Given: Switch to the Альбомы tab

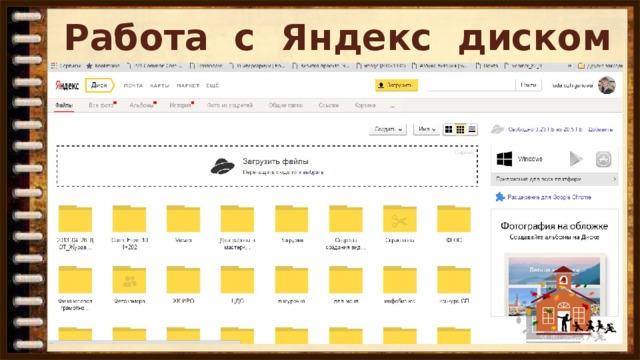Looking at the screenshot, I should (142, 105).
